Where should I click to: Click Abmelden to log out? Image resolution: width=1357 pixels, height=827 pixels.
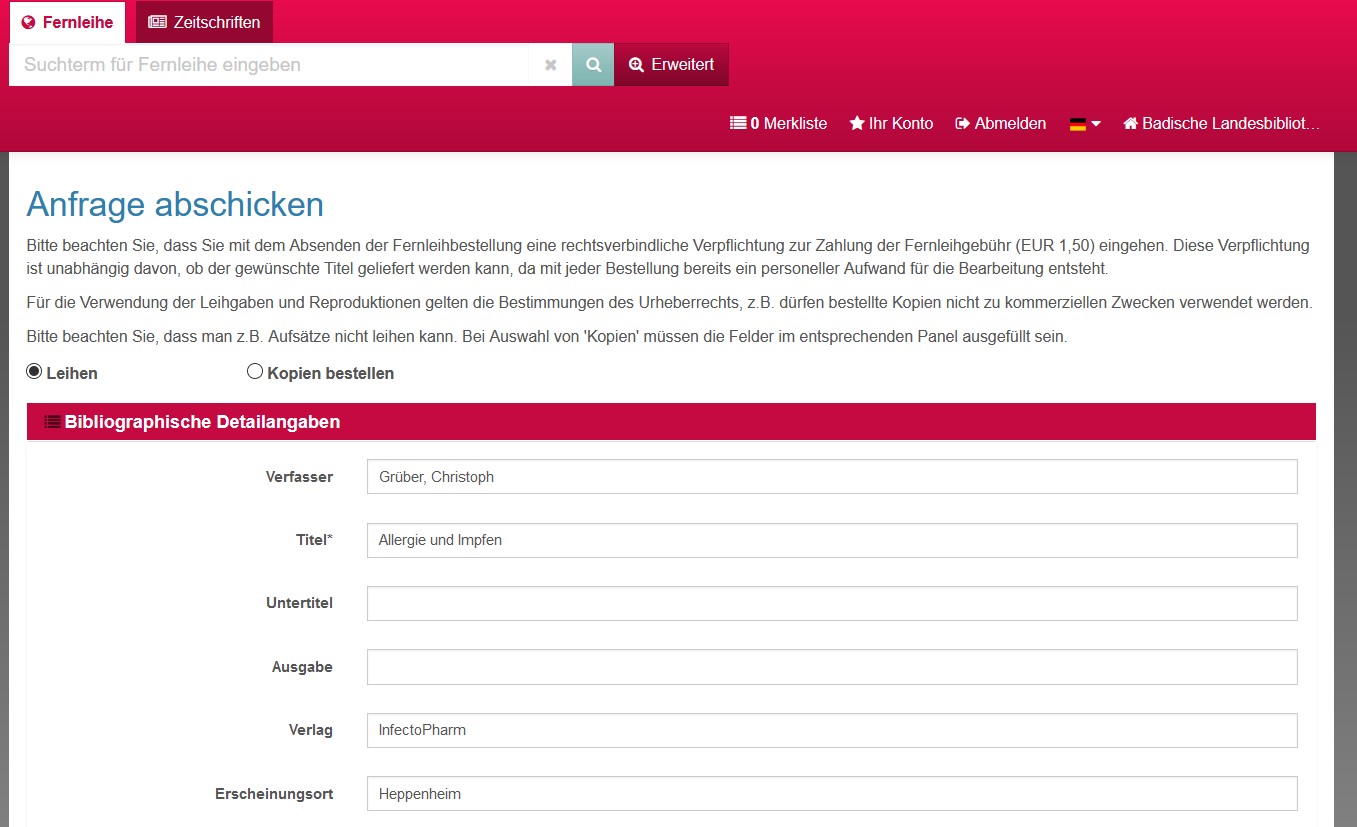pyautogui.click(x=1001, y=124)
